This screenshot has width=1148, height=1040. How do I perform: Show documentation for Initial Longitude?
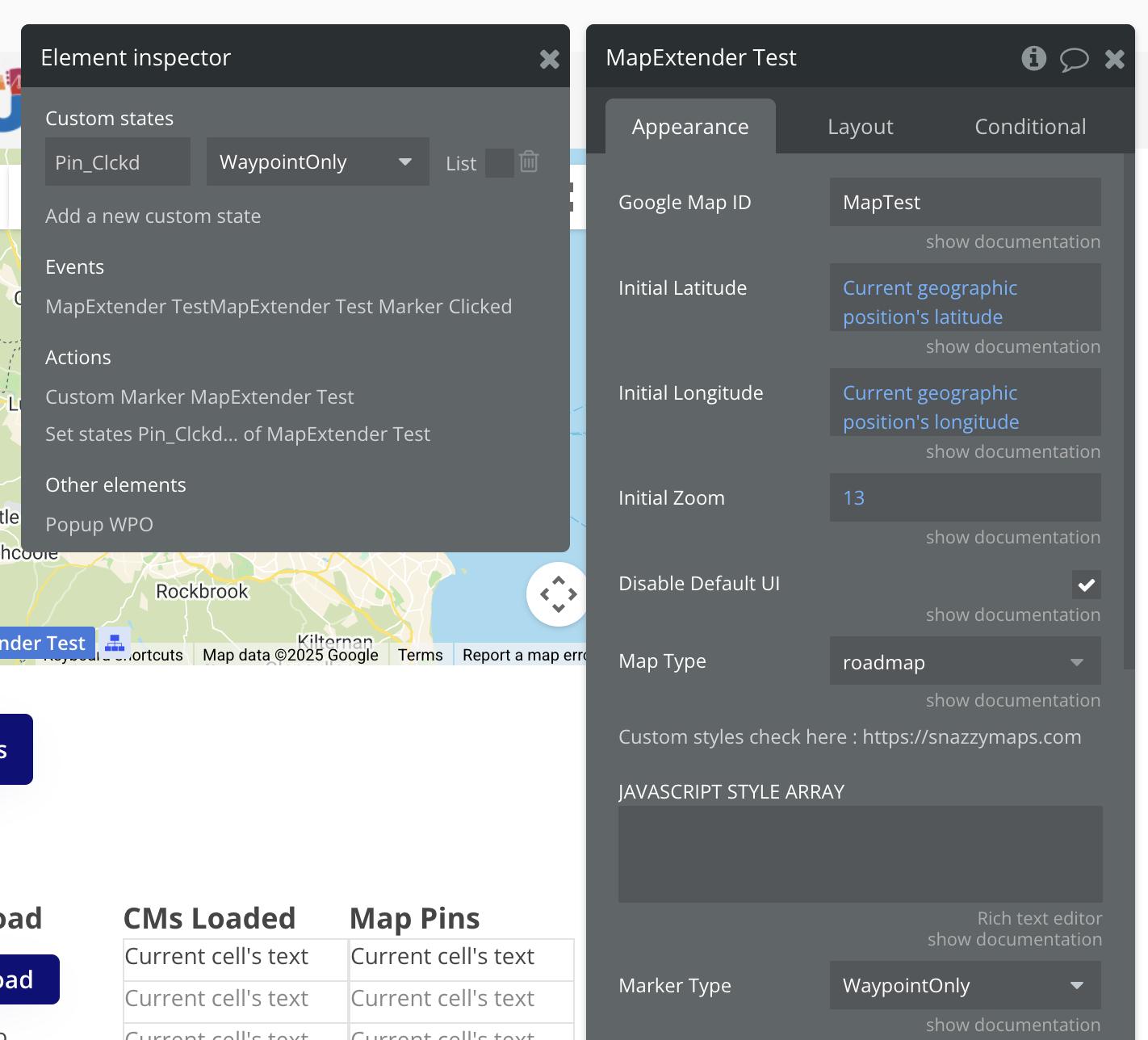point(1013,452)
